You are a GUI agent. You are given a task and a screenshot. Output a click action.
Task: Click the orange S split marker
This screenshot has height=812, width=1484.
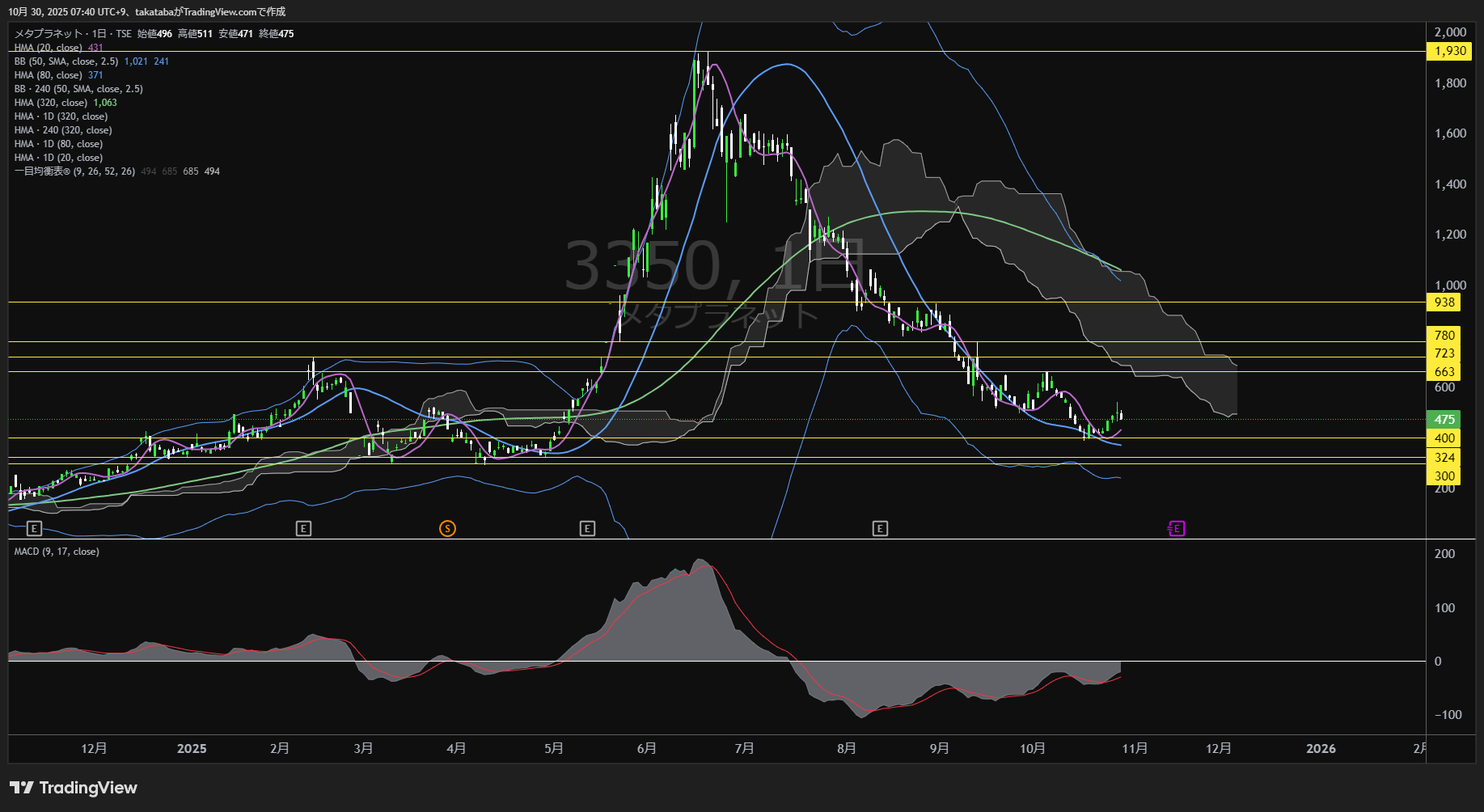447,528
